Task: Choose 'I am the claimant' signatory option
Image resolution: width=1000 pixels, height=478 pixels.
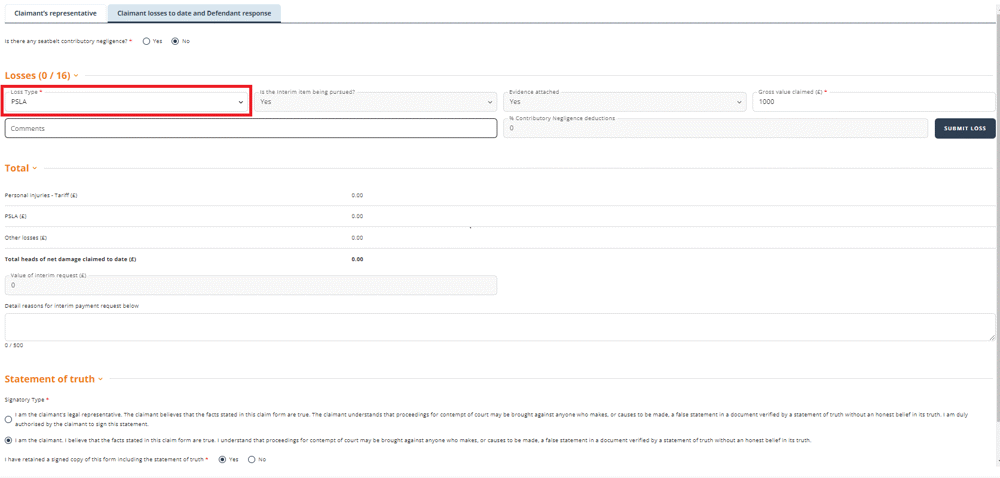Action: tap(8, 440)
